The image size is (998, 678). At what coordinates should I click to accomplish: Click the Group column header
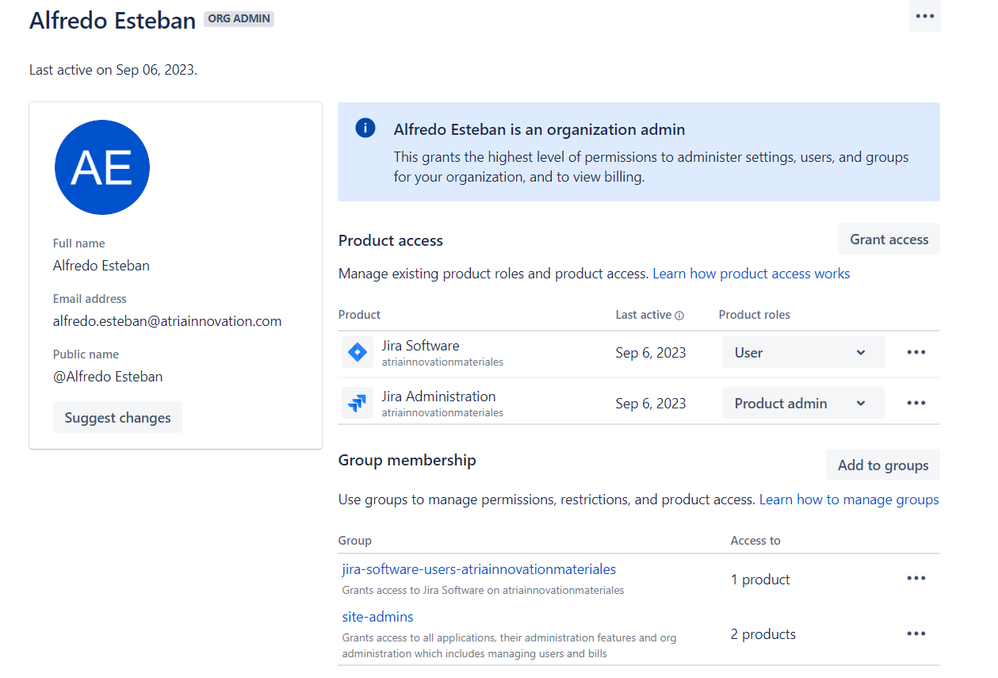coord(355,540)
